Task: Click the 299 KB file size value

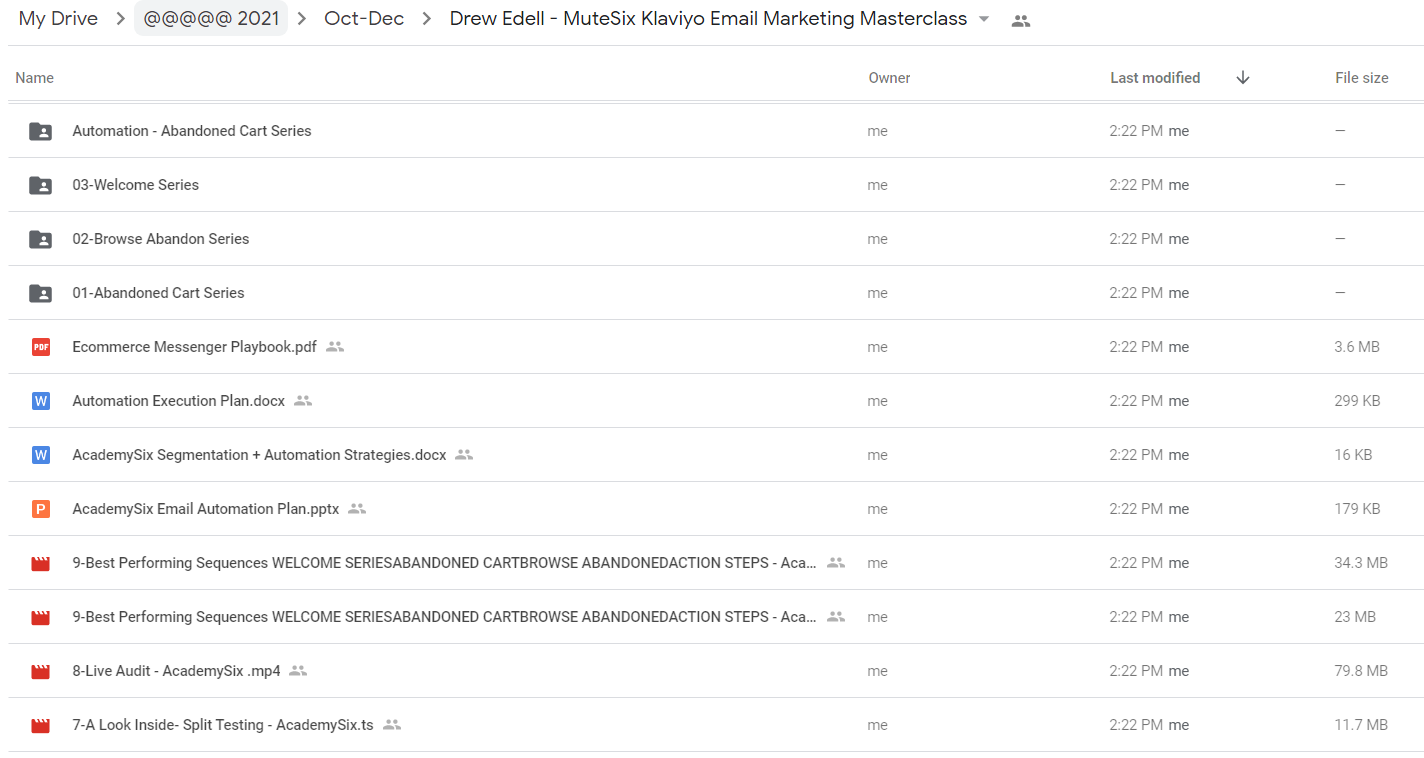Action: pyautogui.click(x=1358, y=401)
